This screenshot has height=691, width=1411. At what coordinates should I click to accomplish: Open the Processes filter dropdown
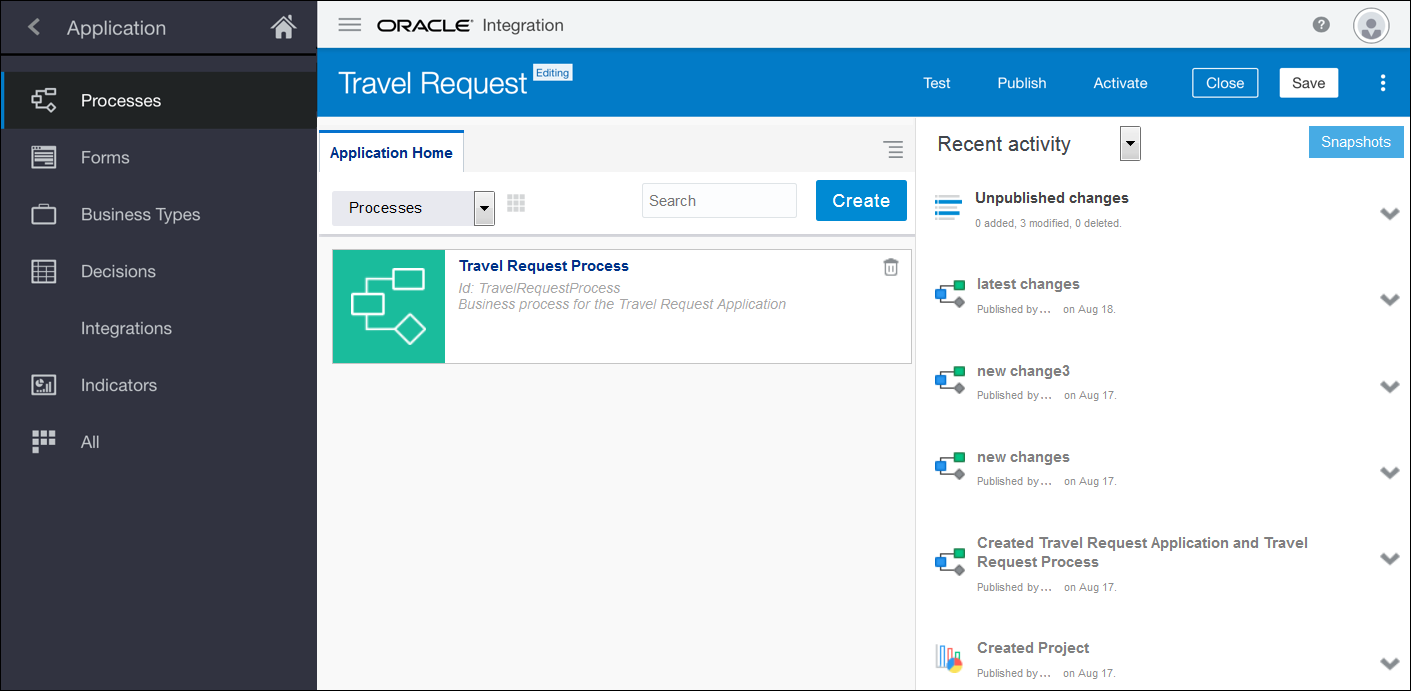click(413, 208)
